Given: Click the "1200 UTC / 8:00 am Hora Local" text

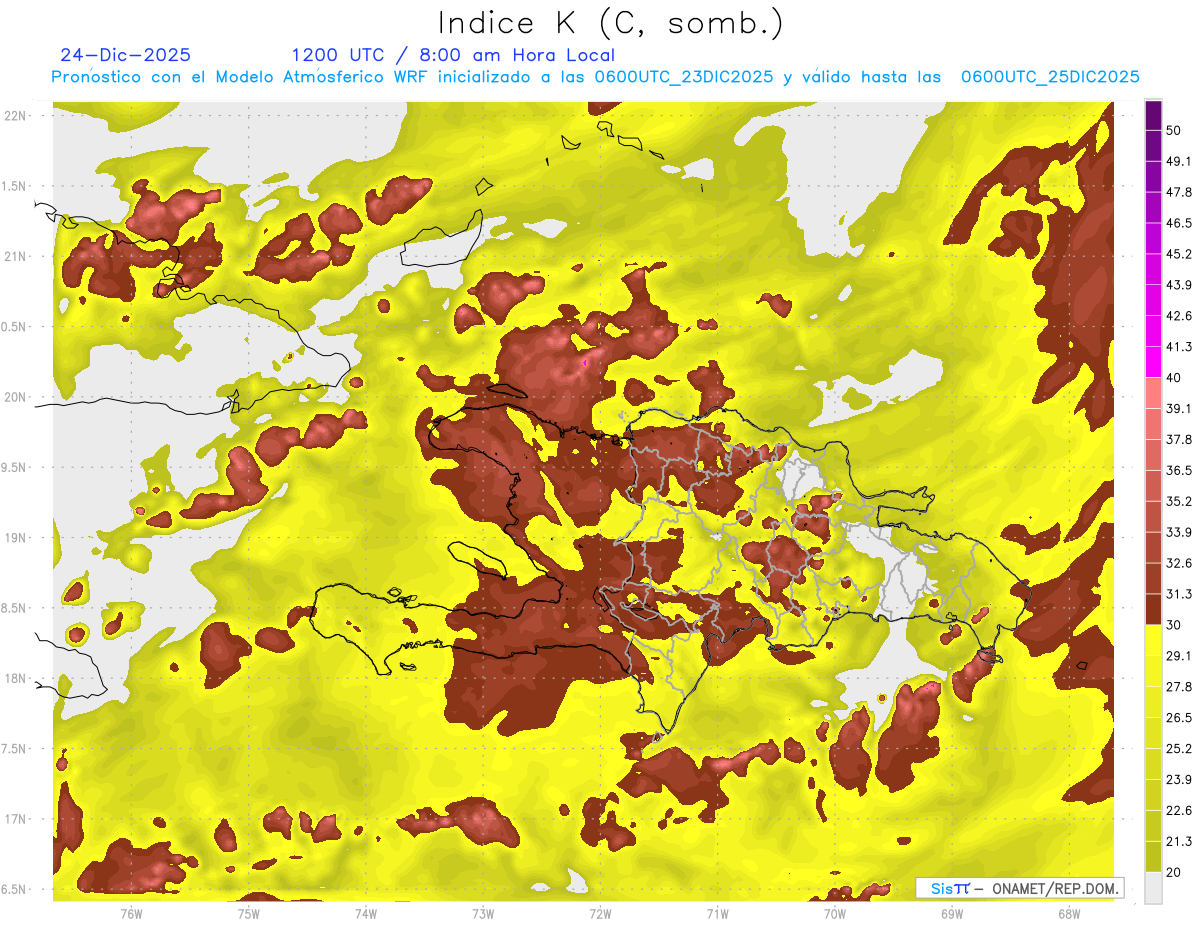Looking at the screenshot, I should click(x=453, y=55).
